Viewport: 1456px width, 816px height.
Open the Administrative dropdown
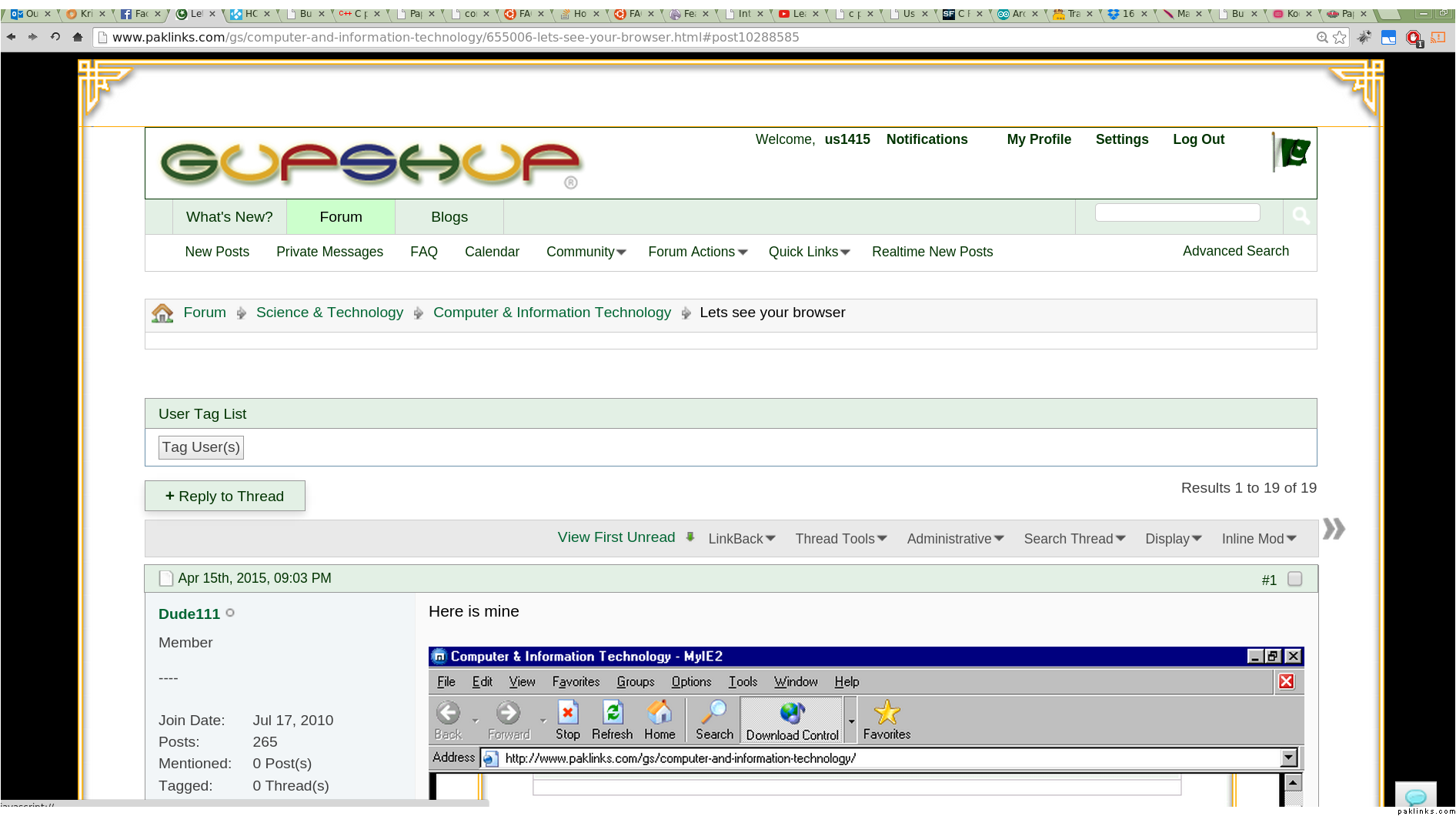(954, 539)
